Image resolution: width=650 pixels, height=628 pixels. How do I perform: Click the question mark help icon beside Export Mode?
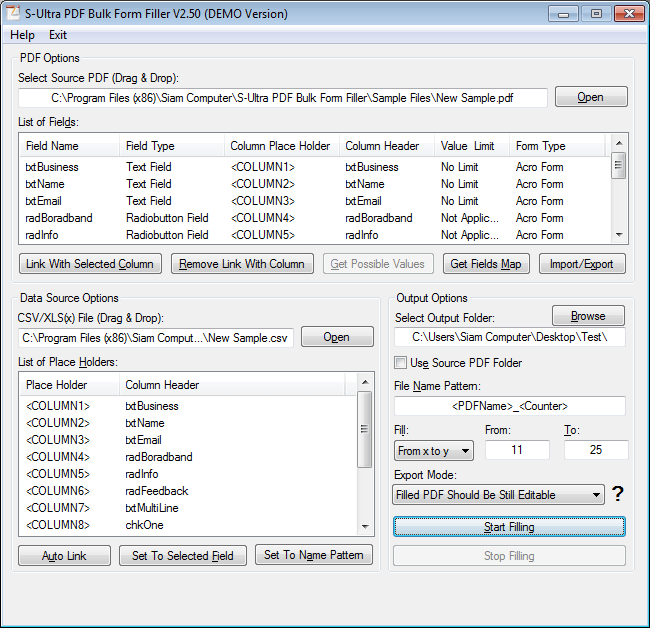pos(618,494)
